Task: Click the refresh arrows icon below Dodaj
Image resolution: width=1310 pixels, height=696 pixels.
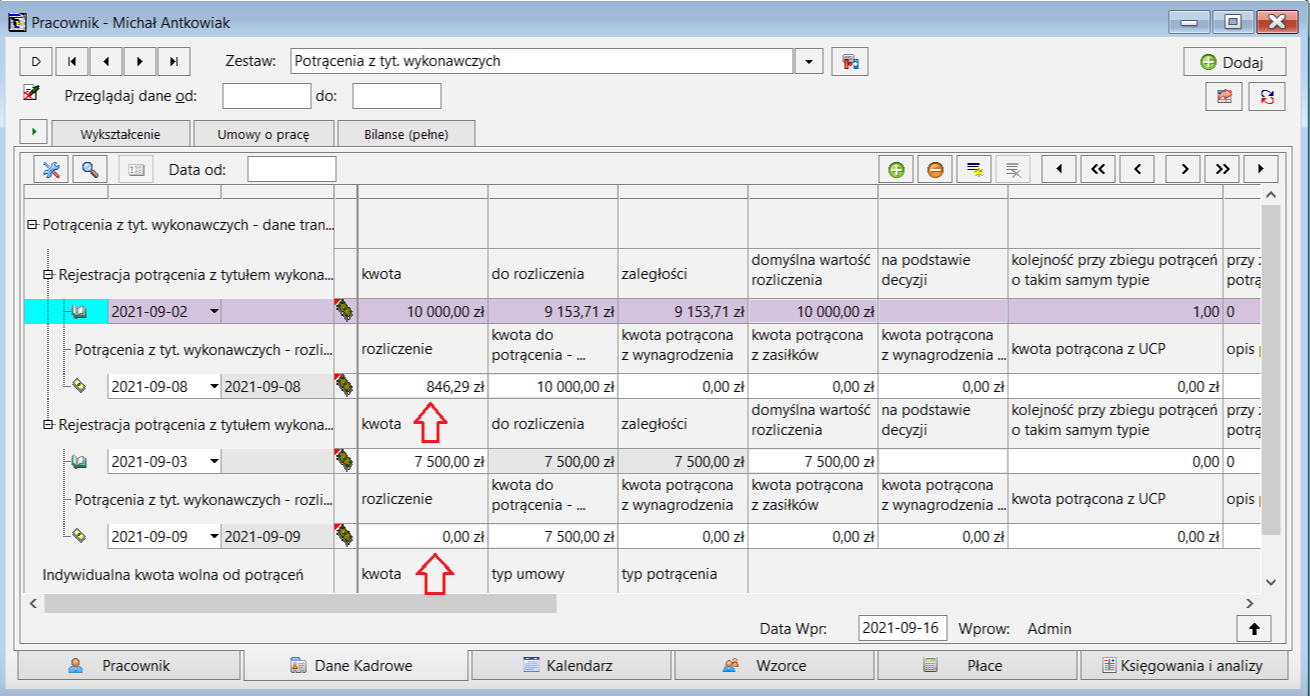Action: coord(1267,97)
